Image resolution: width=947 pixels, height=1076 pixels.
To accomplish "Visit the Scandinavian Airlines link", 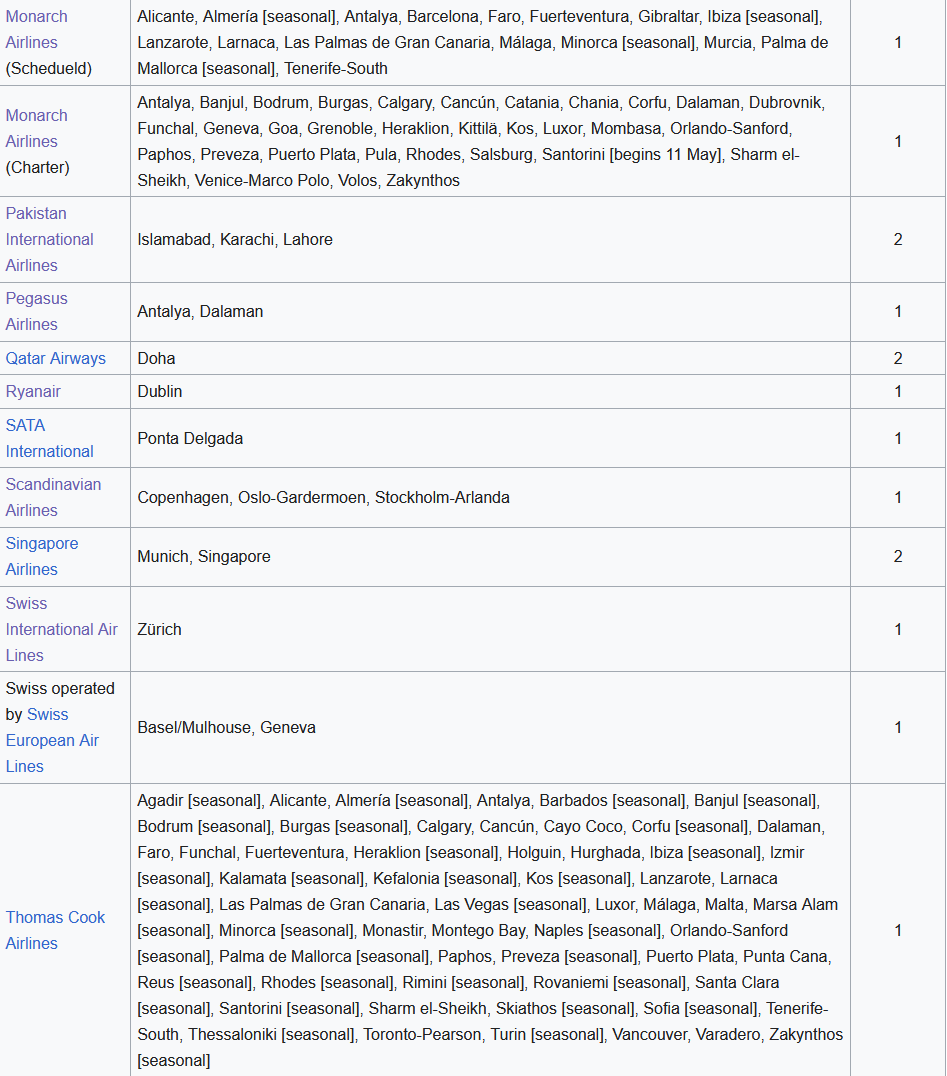I will tap(53, 497).
